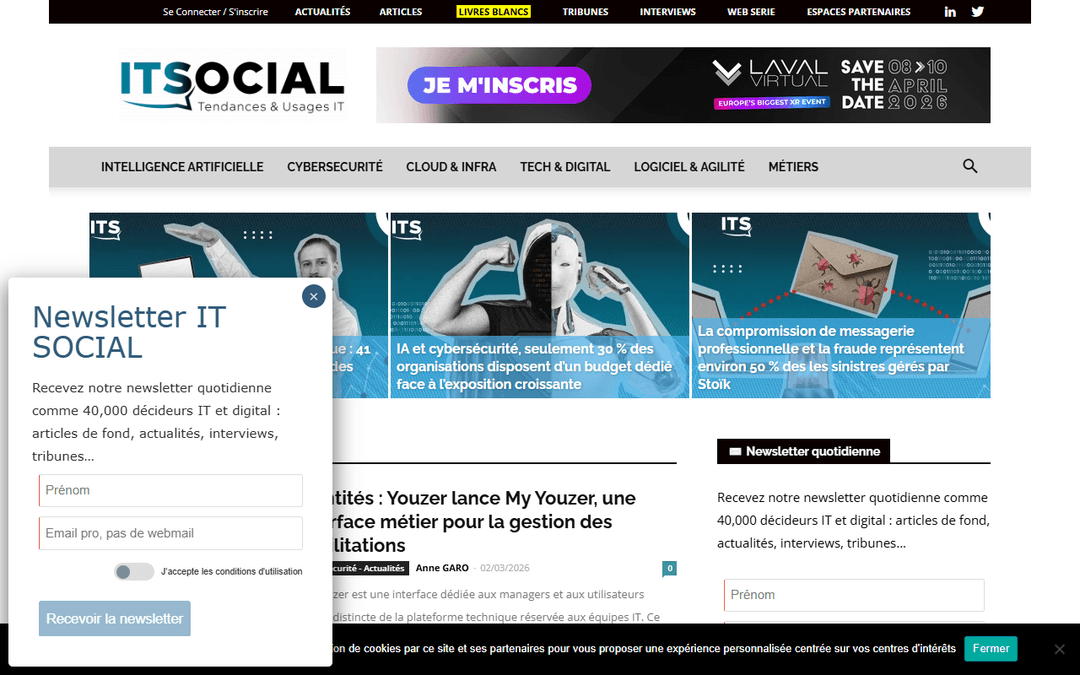Click article date 02/03/2026
The width and height of the screenshot is (1080, 675).
[505, 568]
